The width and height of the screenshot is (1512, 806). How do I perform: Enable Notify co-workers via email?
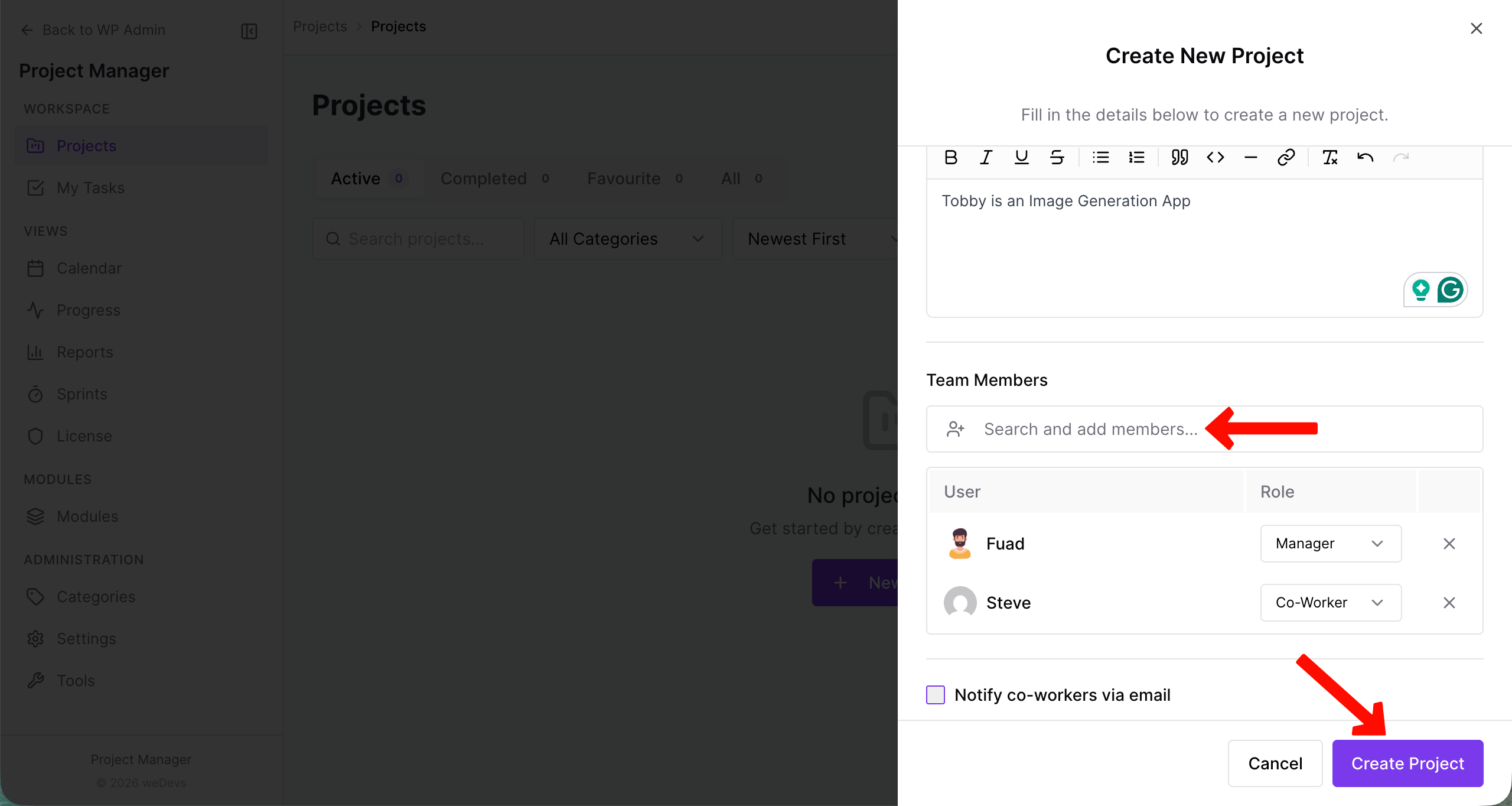[x=935, y=695]
